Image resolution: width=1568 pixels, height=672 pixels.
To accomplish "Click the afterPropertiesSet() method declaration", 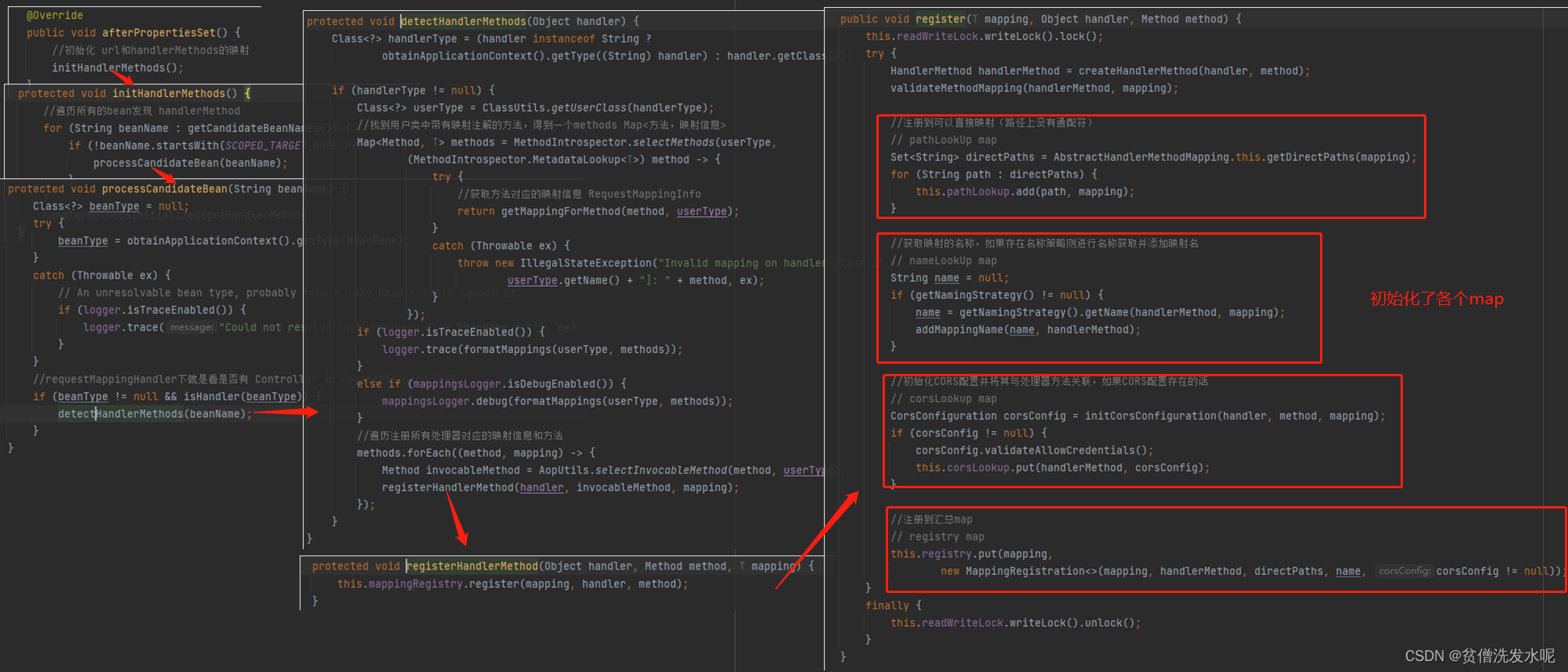I will click(134, 33).
